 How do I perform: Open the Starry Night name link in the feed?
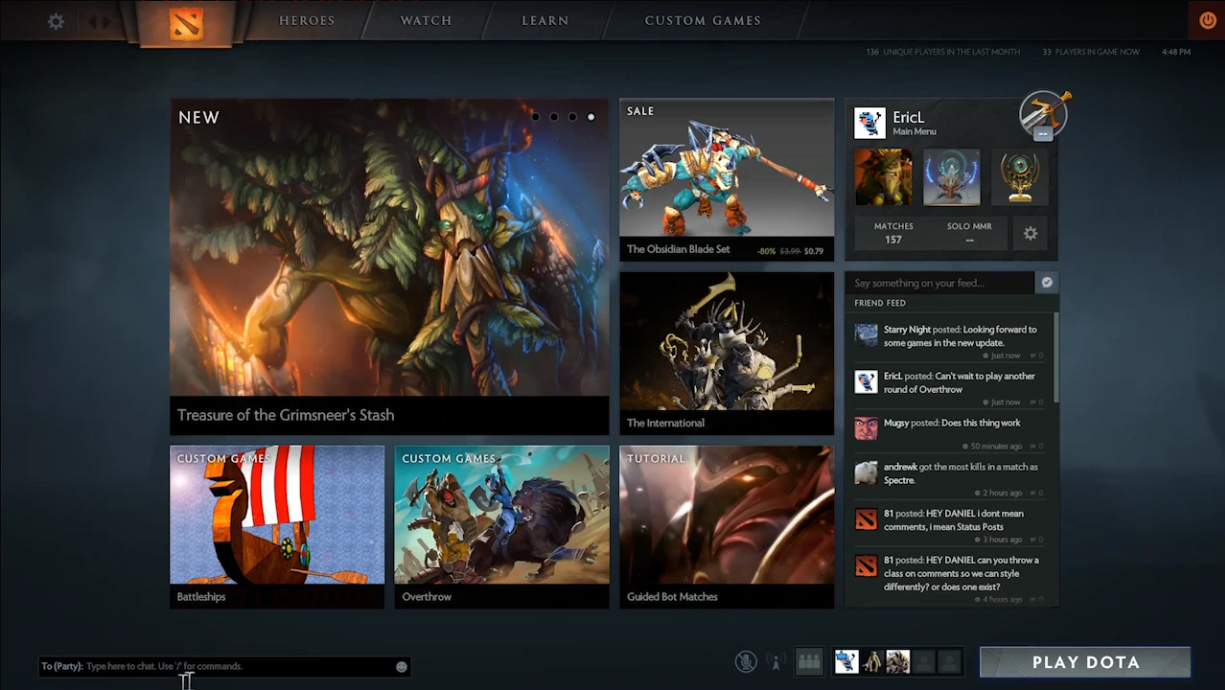(907, 329)
